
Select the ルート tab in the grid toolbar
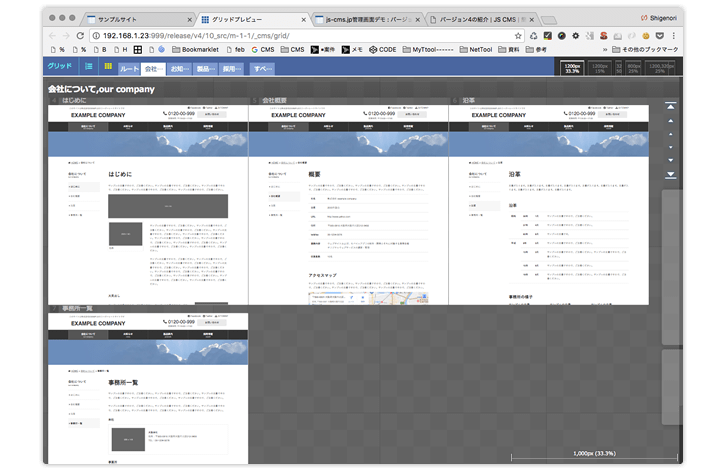click(x=129, y=69)
